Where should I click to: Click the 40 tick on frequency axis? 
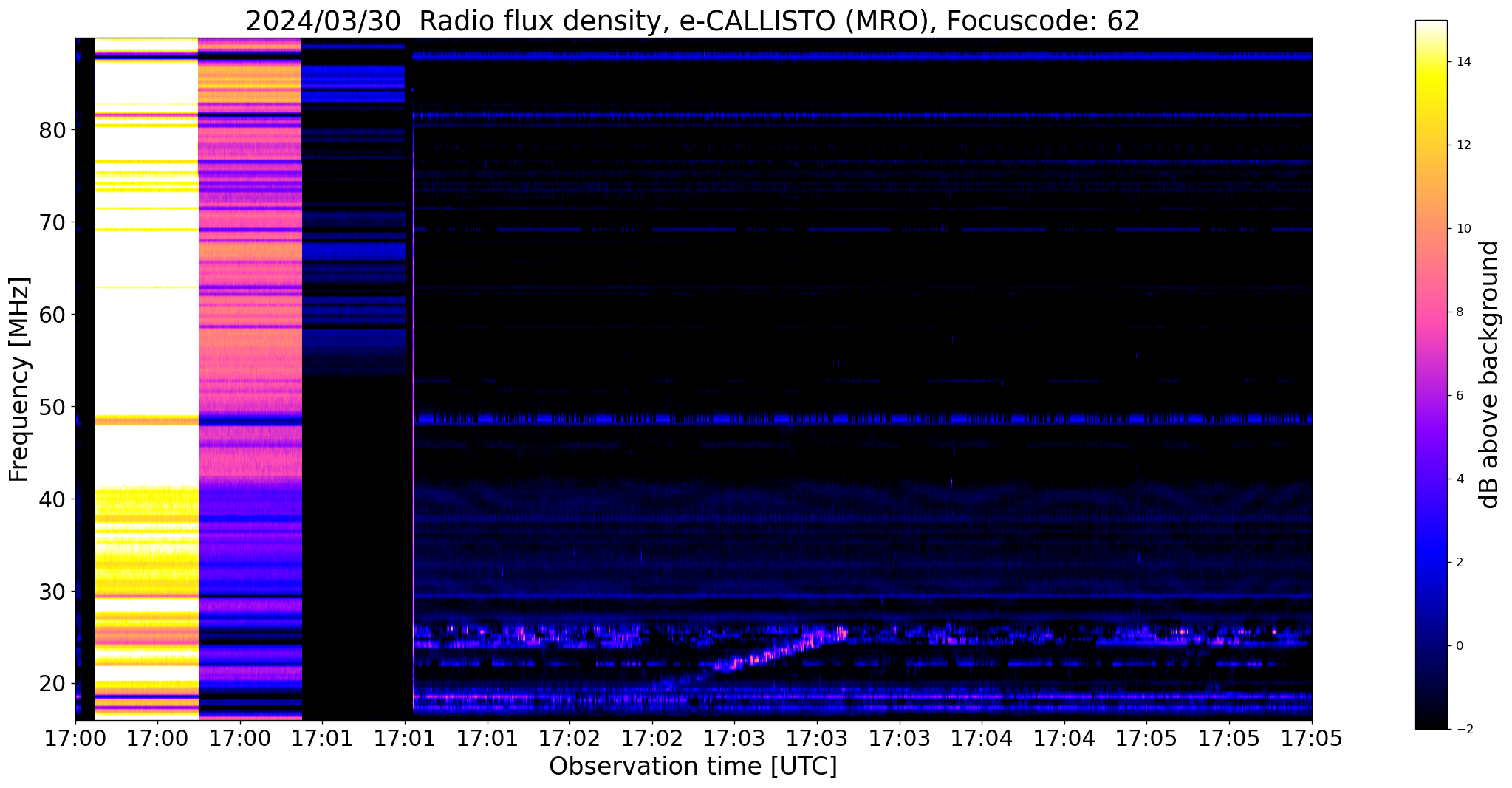tap(52, 499)
